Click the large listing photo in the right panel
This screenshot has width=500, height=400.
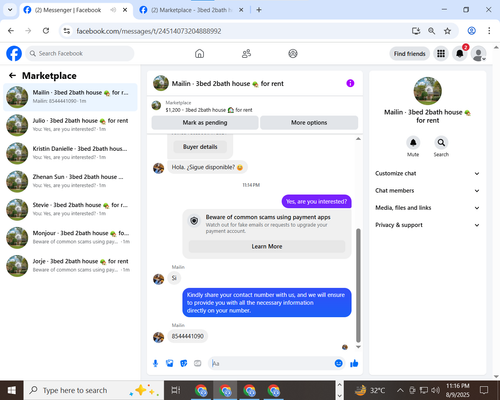pos(427,91)
